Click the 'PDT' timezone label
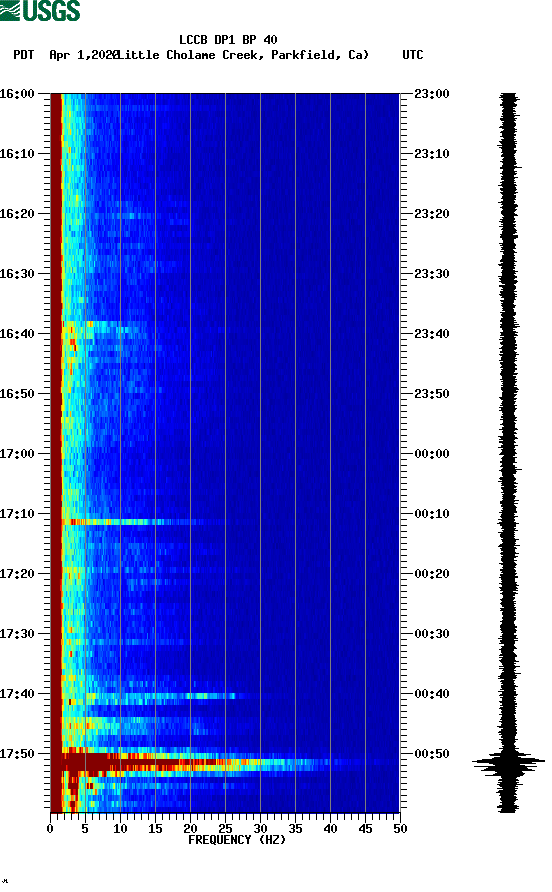Screen dimensions: 552x892 23,55
